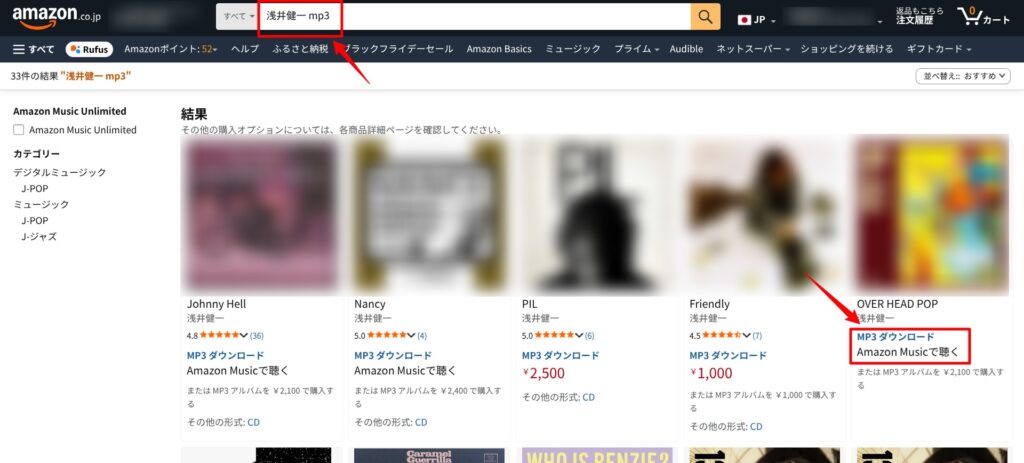
Task: Open the ミュージック nav item
Action: [x=573, y=49]
